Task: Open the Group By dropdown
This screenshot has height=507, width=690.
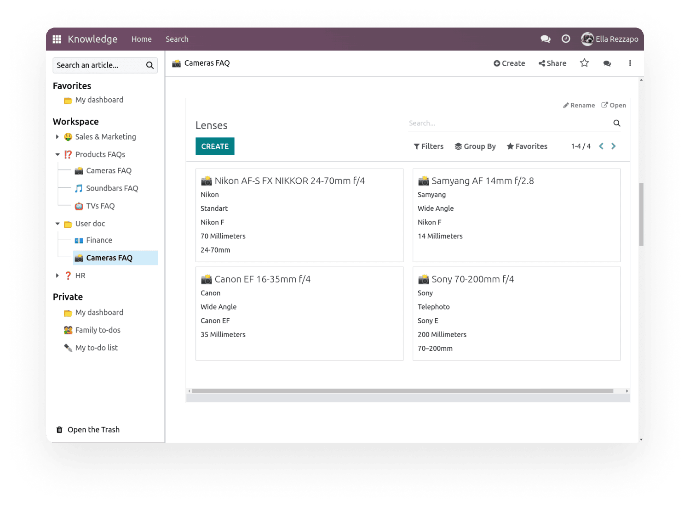Action: click(475, 146)
